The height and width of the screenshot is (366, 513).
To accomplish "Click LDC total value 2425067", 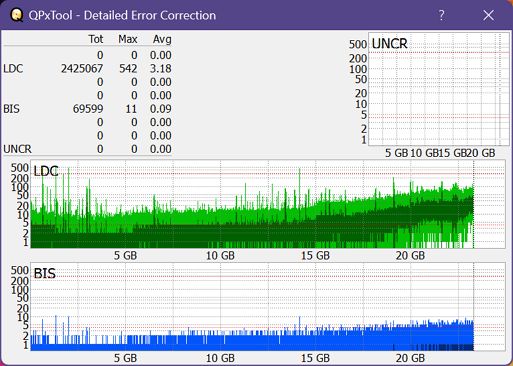I will point(82,69).
